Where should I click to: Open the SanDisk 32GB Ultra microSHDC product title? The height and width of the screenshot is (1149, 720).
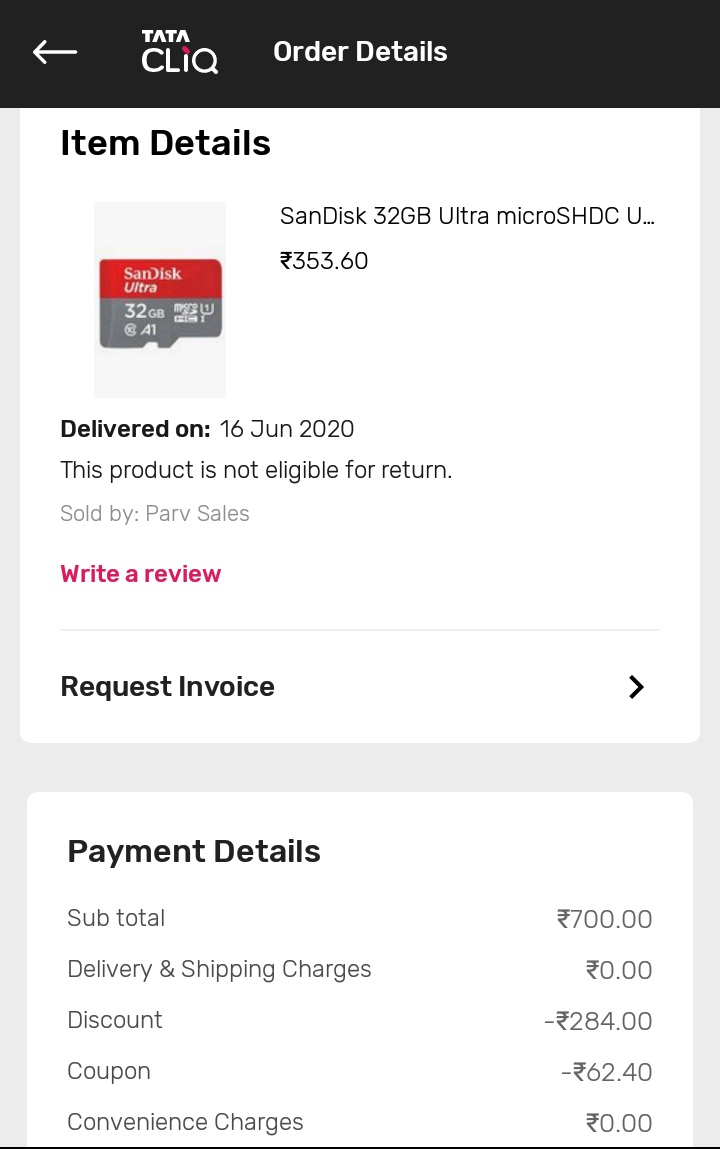click(x=467, y=216)
